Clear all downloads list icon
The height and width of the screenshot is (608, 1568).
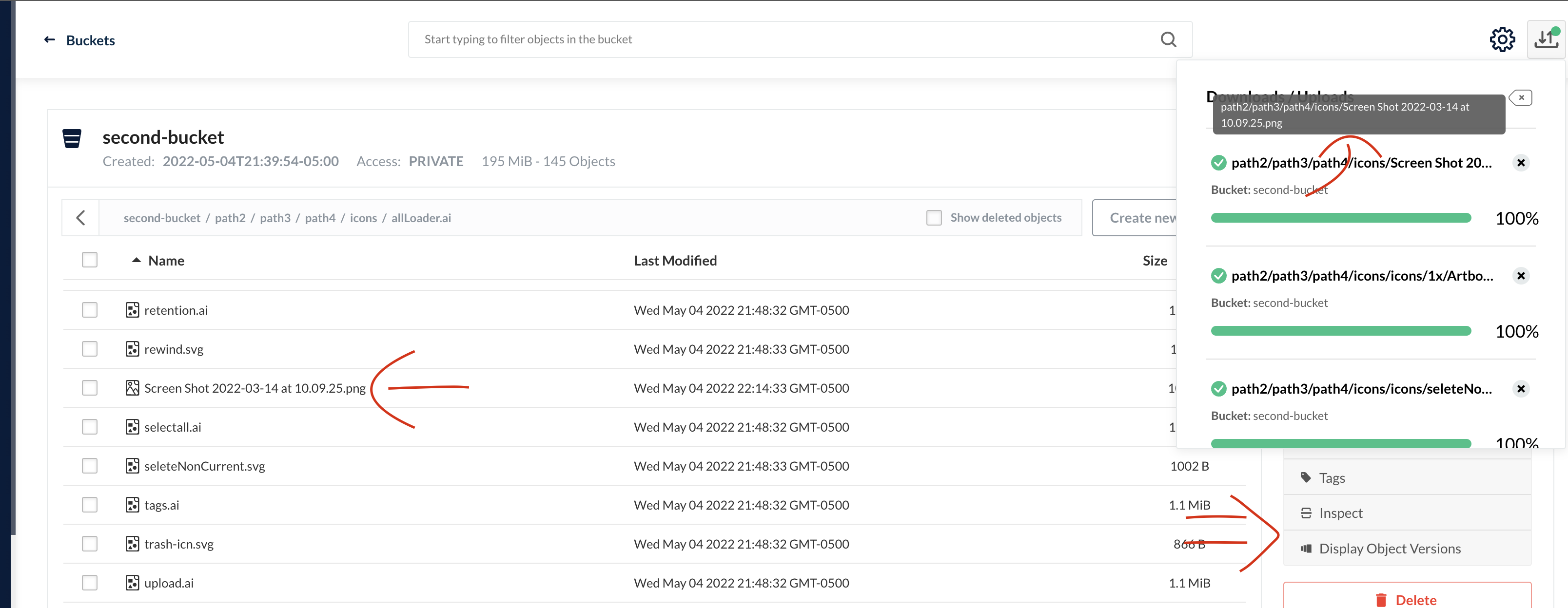click(1521, 98)
